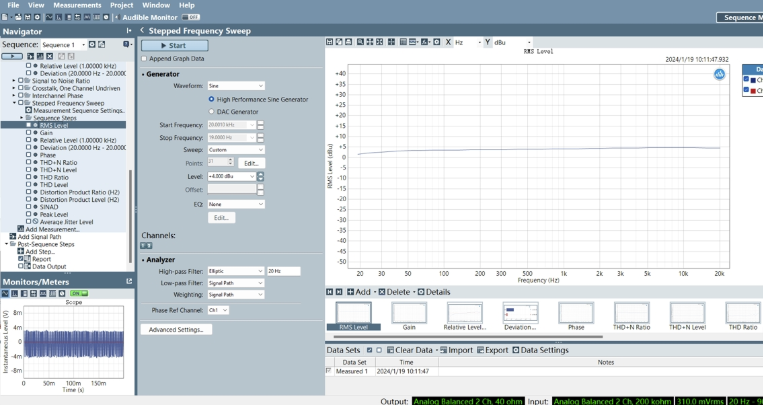This screenshot has width=763, height=405.
Task: Click the Export data sets icon
Action: [479, 350]
